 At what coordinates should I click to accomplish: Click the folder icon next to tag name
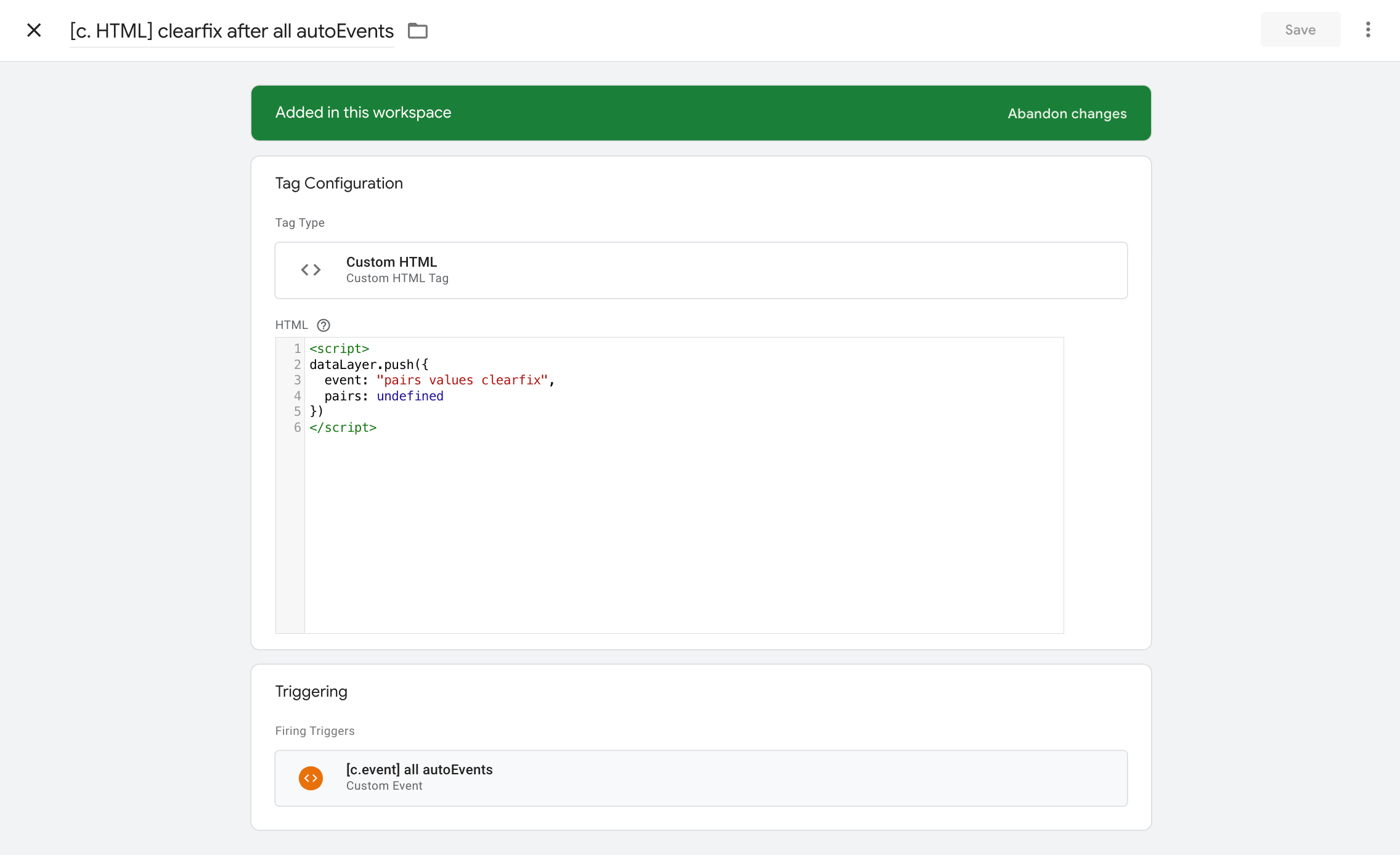click(418, 30)
